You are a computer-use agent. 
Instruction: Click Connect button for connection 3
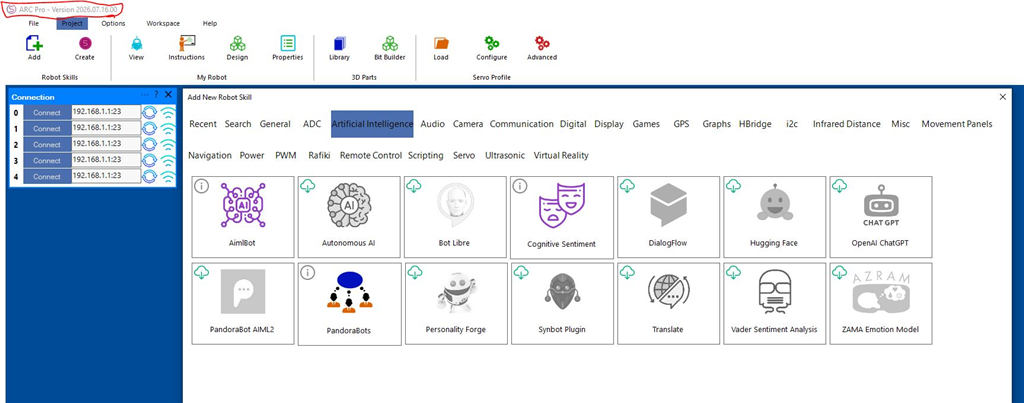(47, 160)
